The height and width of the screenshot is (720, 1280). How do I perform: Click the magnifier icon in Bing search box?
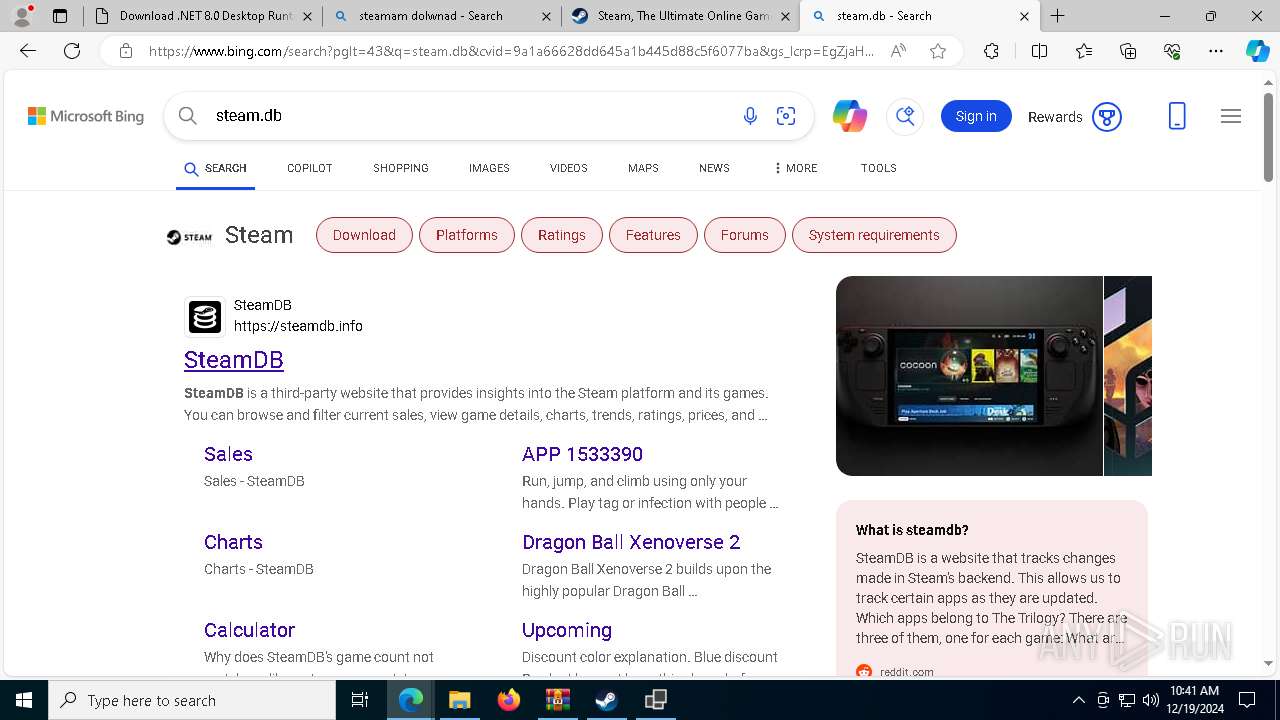click(187, 116)
